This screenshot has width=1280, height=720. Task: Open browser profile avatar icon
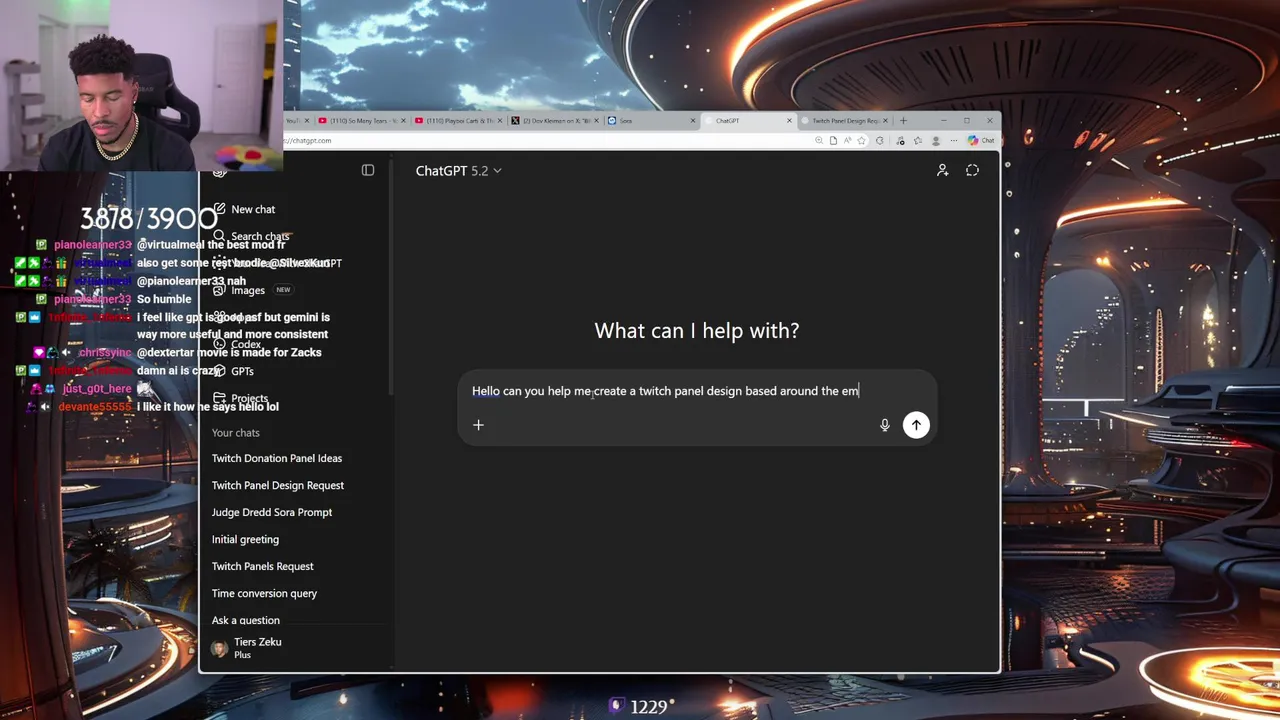coord(936,140)
